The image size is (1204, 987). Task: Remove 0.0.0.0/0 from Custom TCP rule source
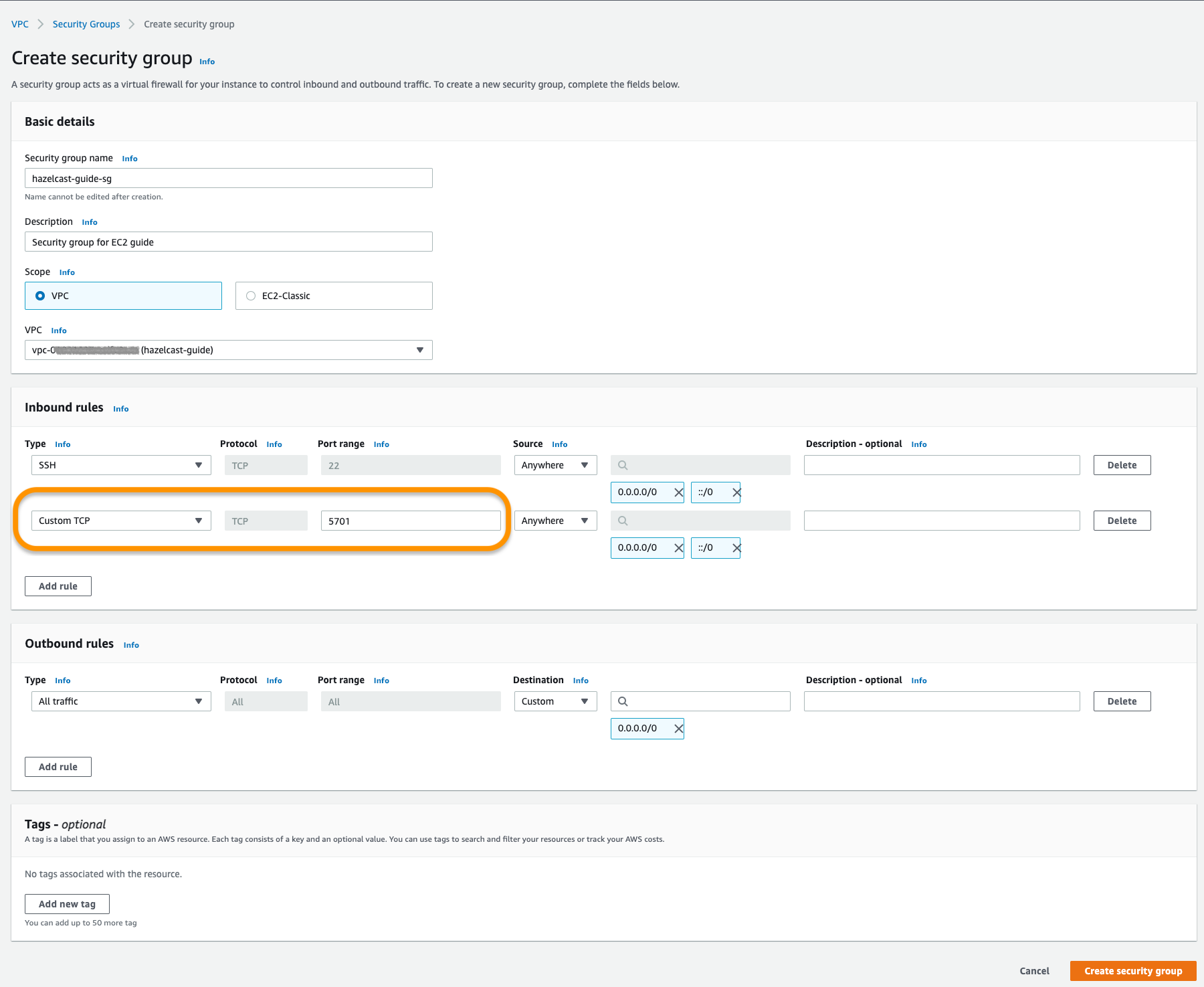tap(678, 548)
